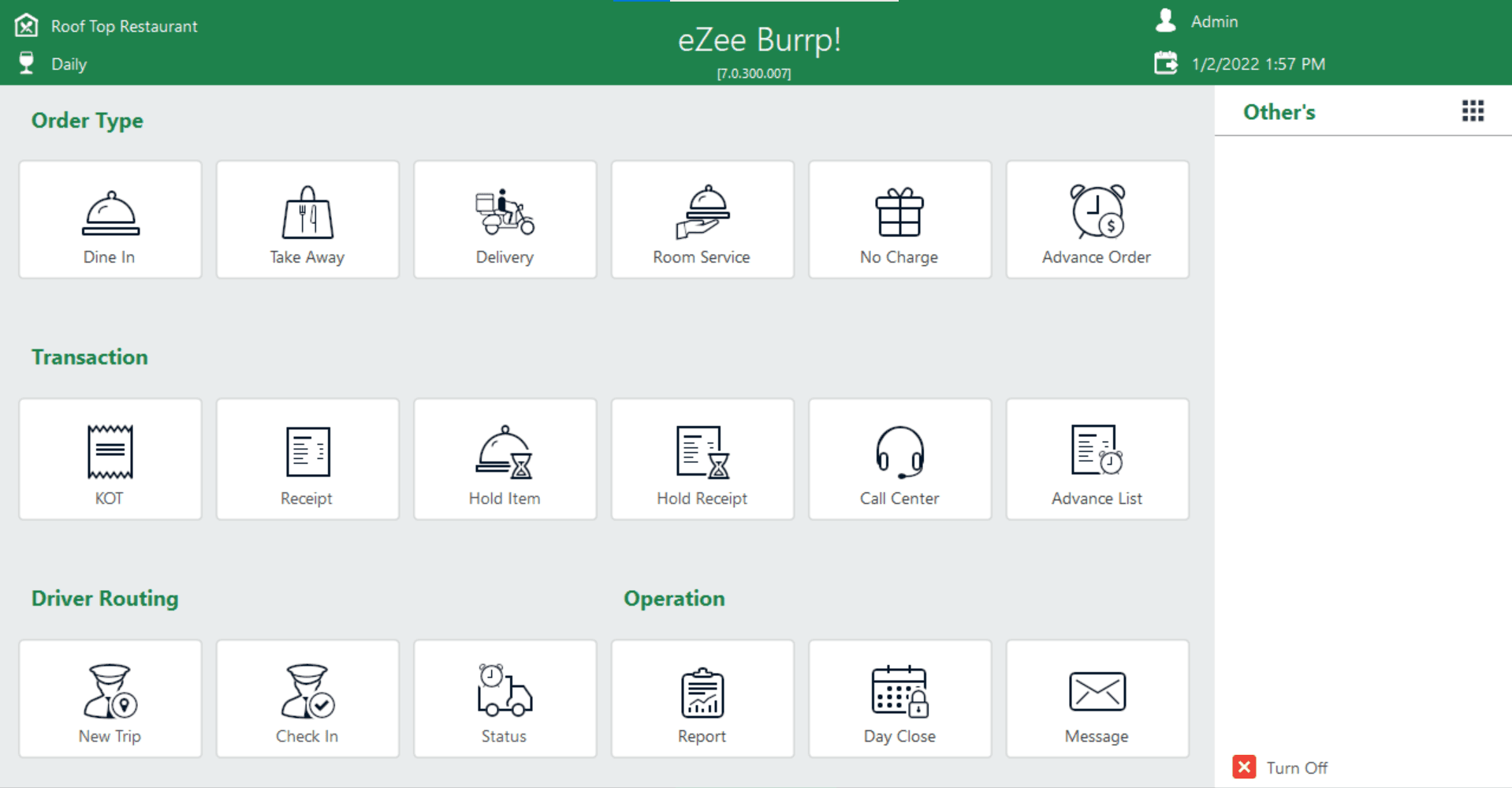Open the Report tile

click(x=702, y=699)
